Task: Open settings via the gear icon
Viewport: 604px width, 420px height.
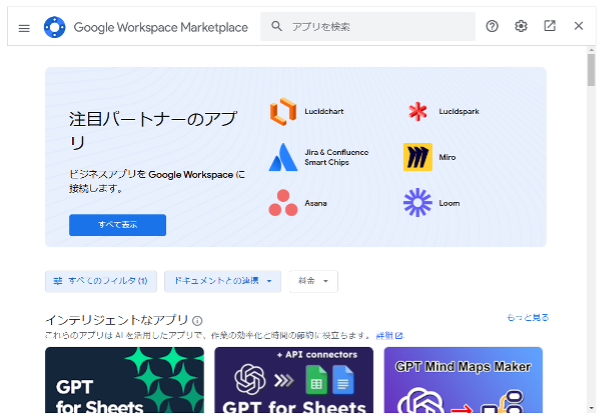Action: pyautogui.click(x=521, y=26)
